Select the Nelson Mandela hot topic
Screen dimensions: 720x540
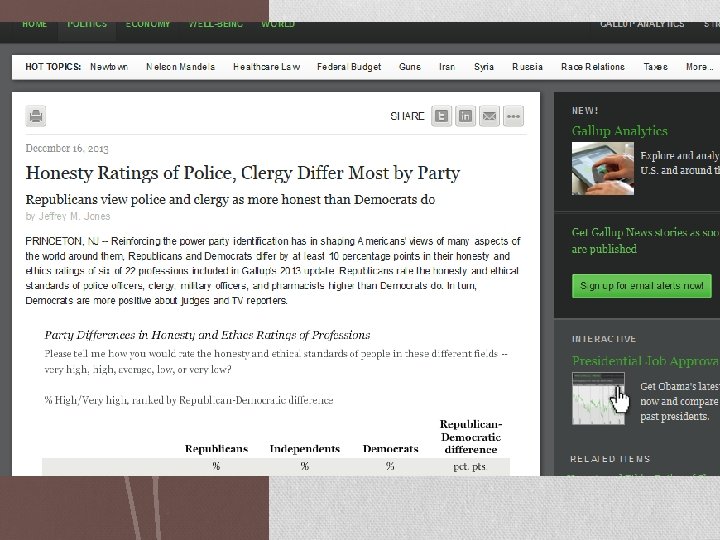[180, 67]
